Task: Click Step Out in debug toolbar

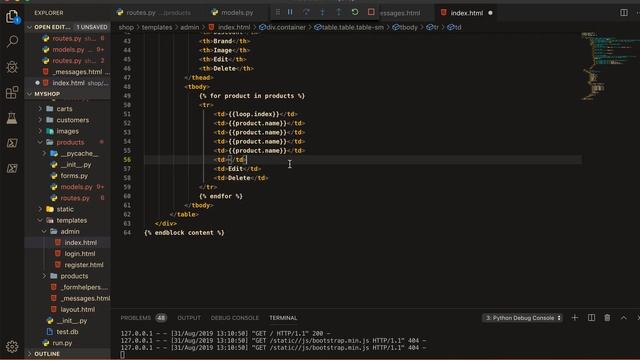Action: pos(338,12)
